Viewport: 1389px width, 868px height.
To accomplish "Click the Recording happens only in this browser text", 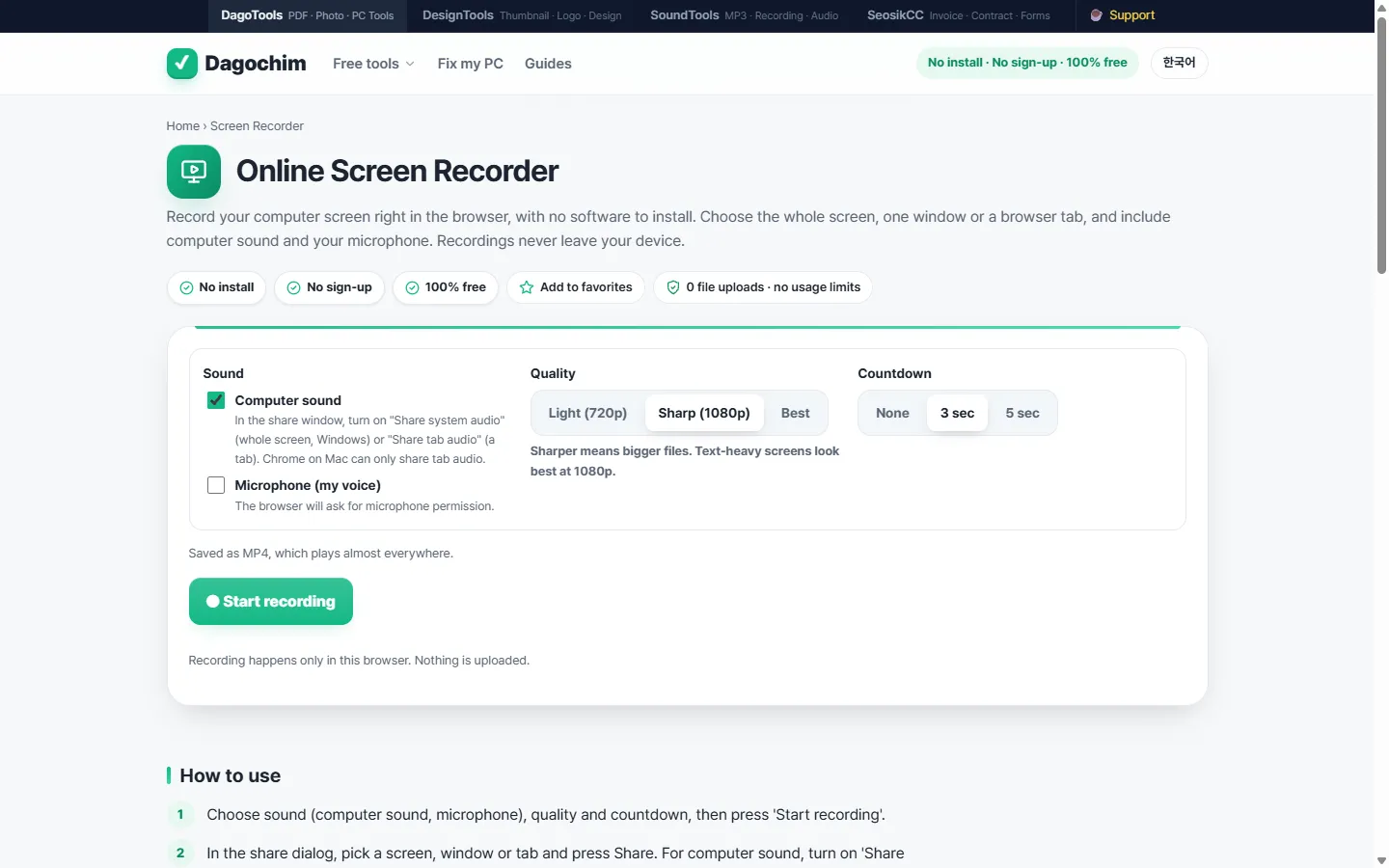I will tap(359, 661).
